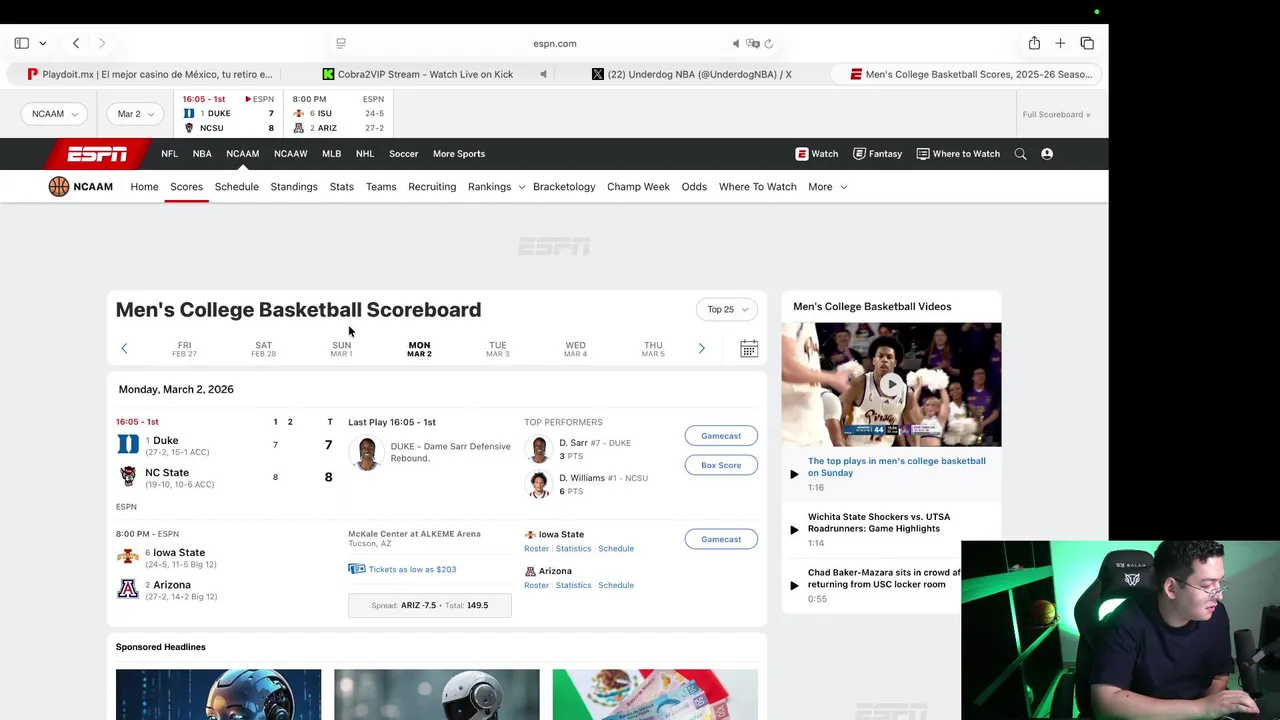
Task: Click NC State team logo in scoreboard
Action: tap(128, 477)
